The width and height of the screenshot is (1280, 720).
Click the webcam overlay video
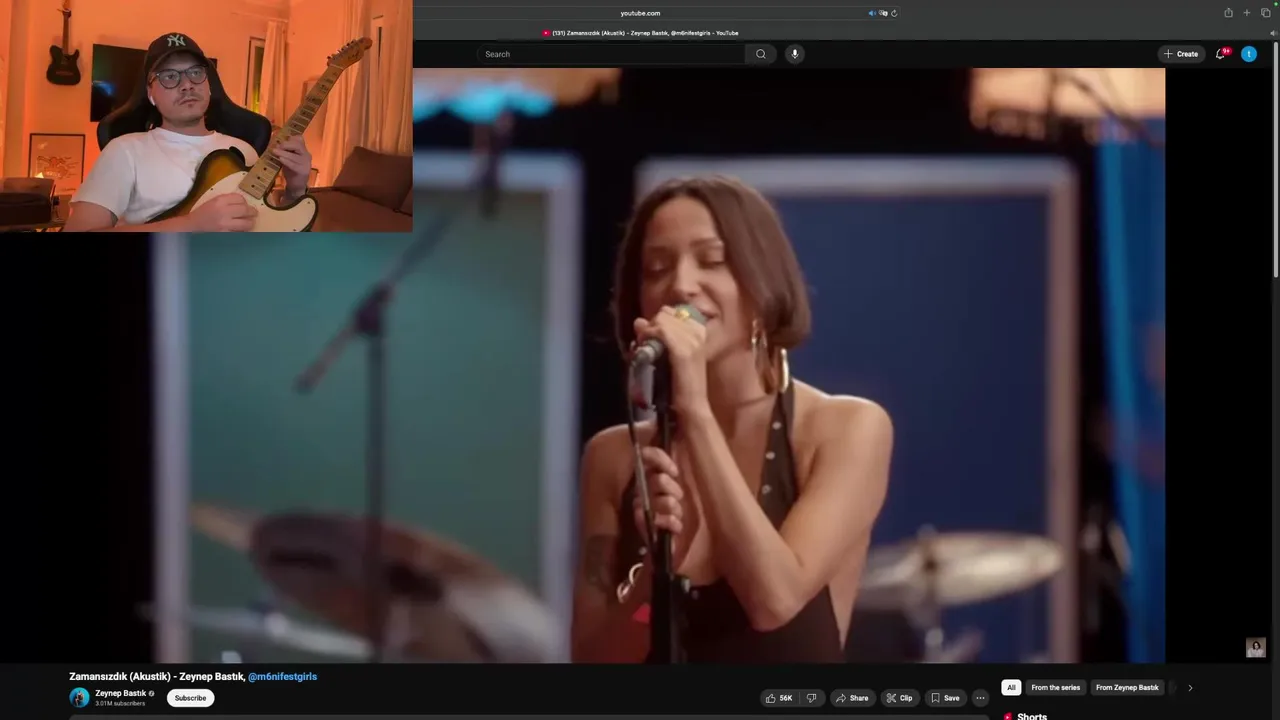(206, 116)
